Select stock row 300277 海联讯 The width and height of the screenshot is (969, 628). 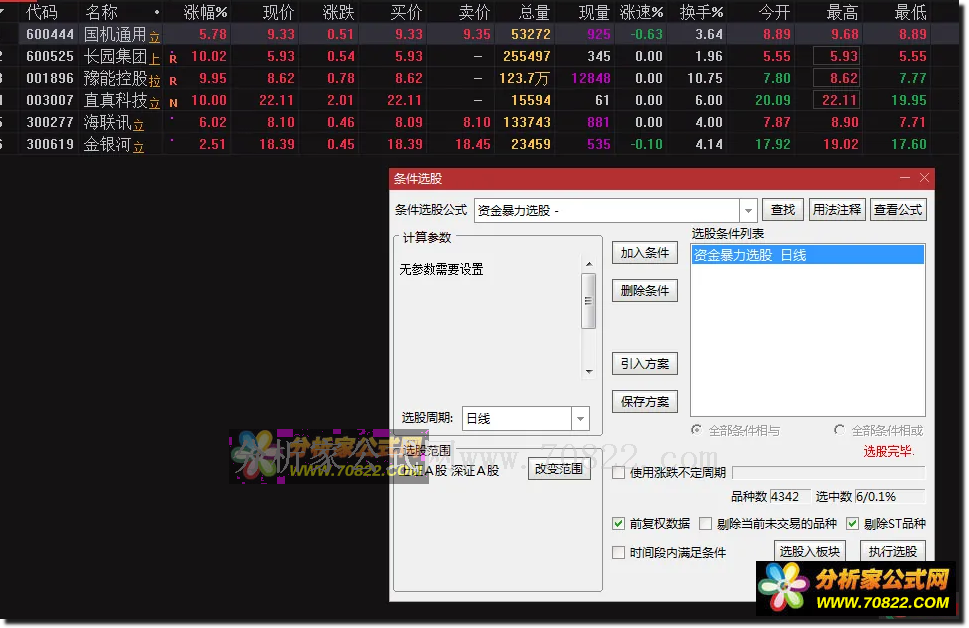[480, 122]
